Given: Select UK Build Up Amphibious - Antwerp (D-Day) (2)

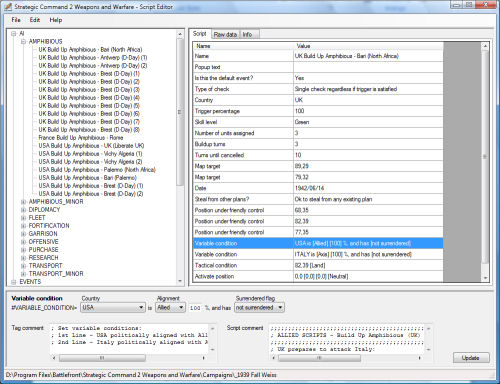Looking at the screenshot, I should point(93,66).
